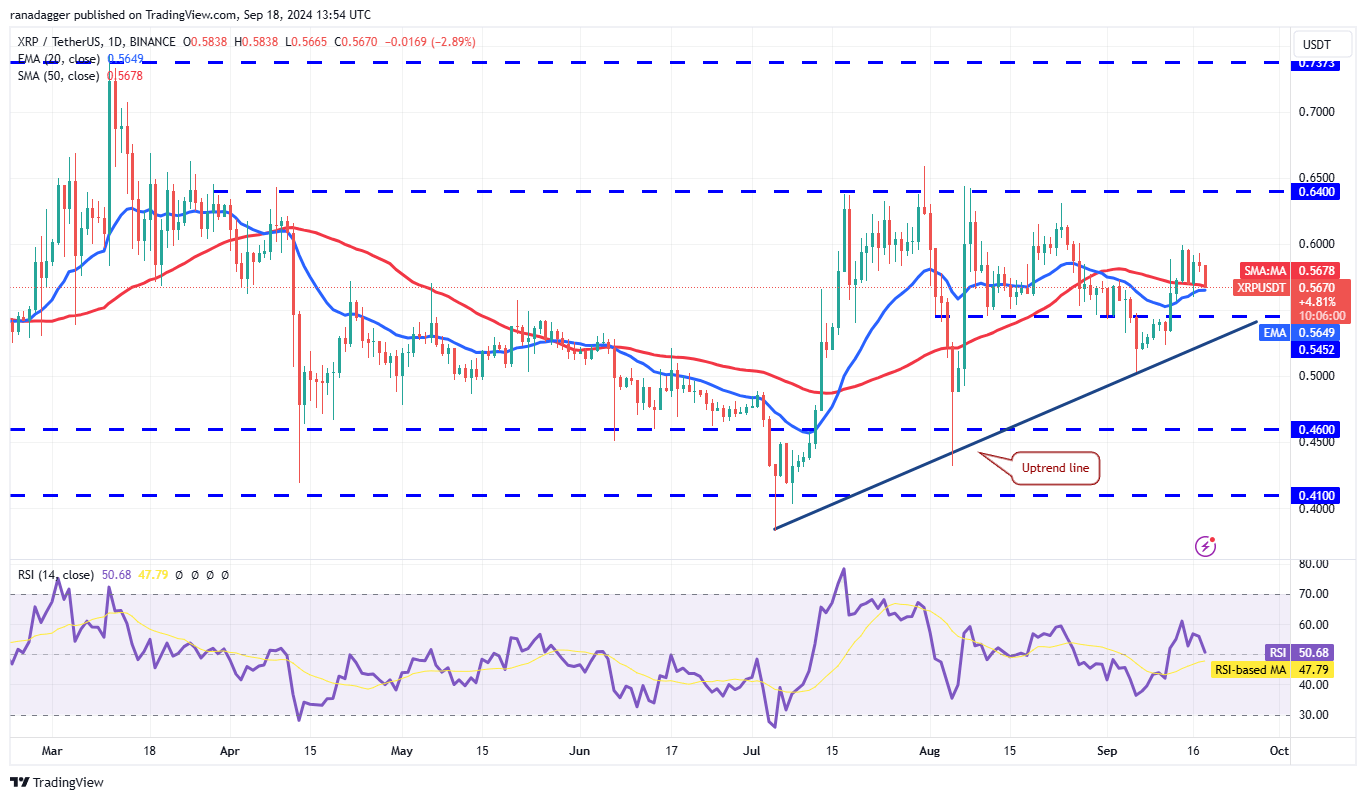Click the RSI-based MA 47.79 tag
This screenshot has height=800, width=1366.
point(1271,670)
